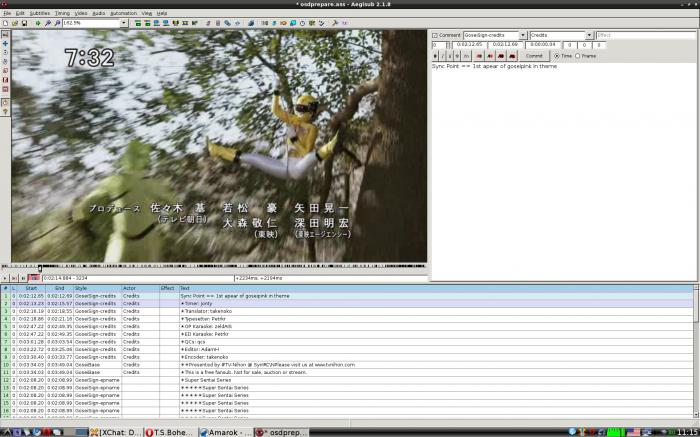Toggle strikeout formatting in edit box
The width and height of the screenshot is (700, 437).
(457, 56)
